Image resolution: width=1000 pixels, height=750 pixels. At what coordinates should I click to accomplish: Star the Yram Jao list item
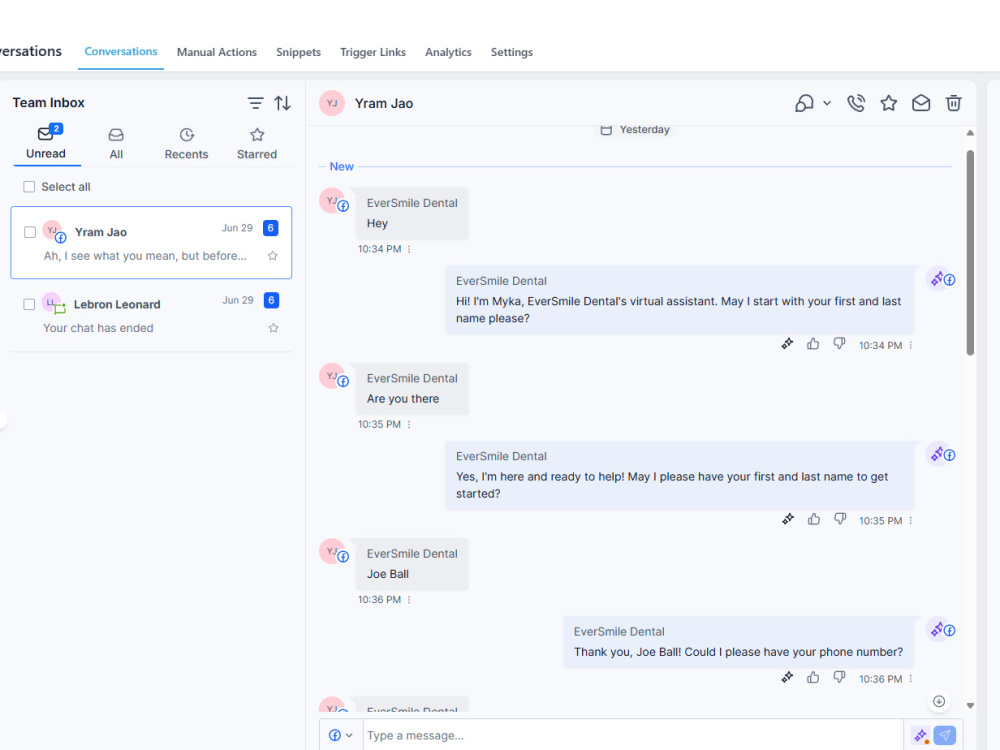pyautogui.click(x=273, y=256)
